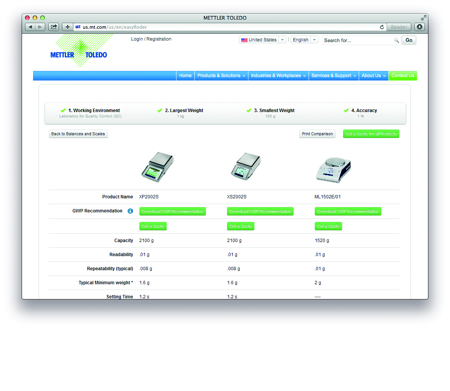Go forward with the browser forward arrow
Image resolution: width=450 pixels, height=391 pixels.
(40, 27)
